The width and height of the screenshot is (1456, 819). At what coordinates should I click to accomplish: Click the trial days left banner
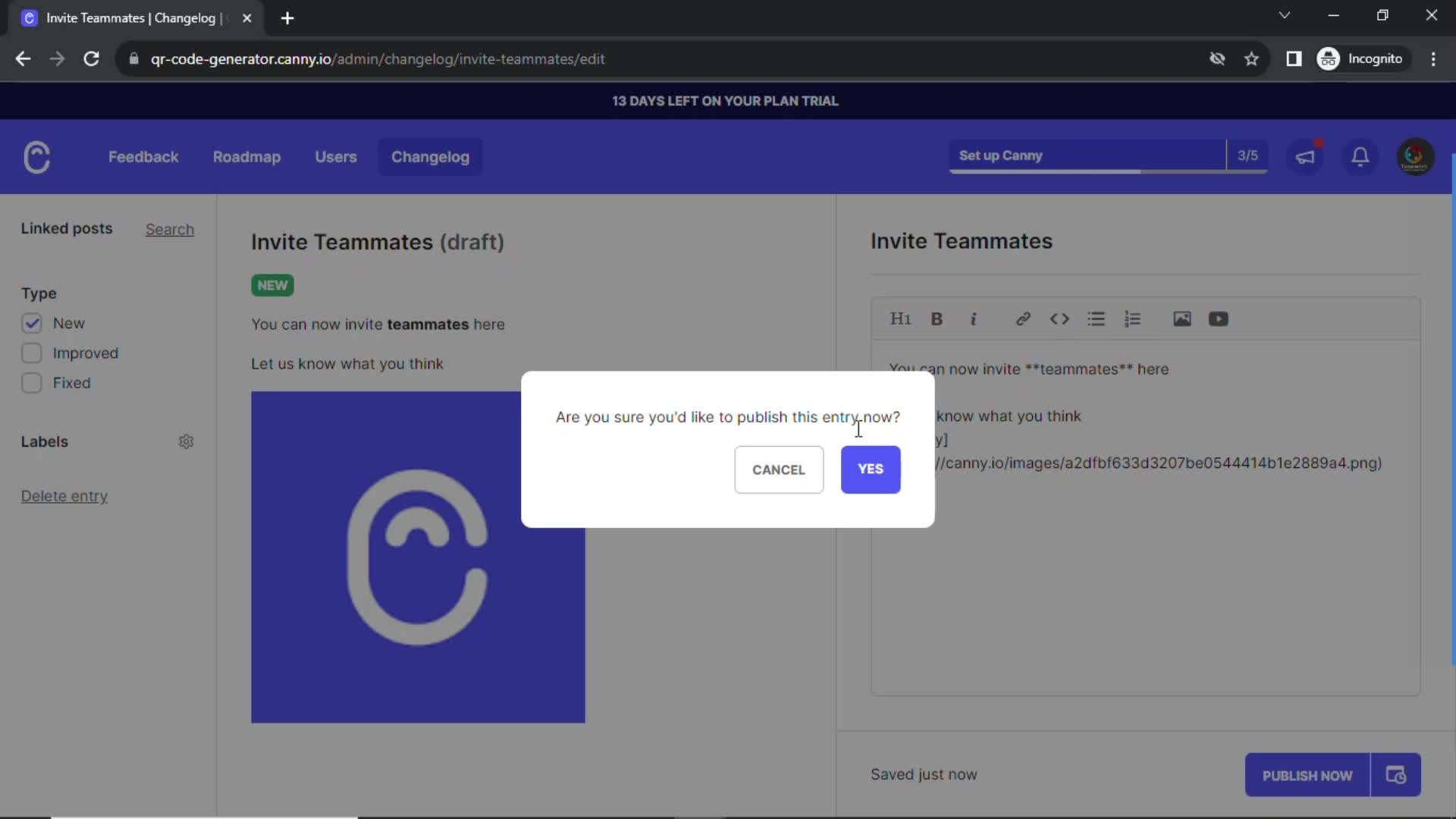click(x=726, y=101)
